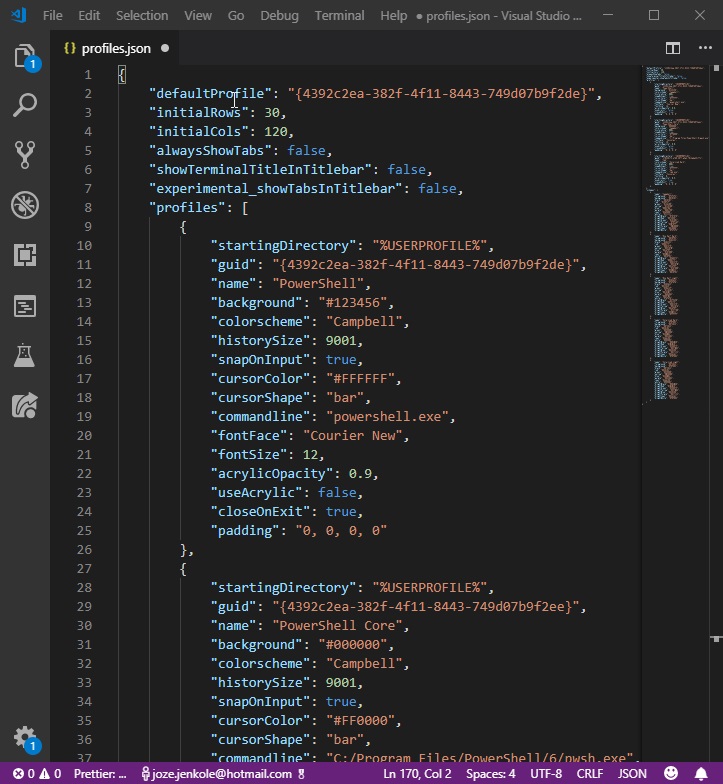
Task: Click "experimental_showTabsInTitlebar" key
Action: click(x=279, y=188)
